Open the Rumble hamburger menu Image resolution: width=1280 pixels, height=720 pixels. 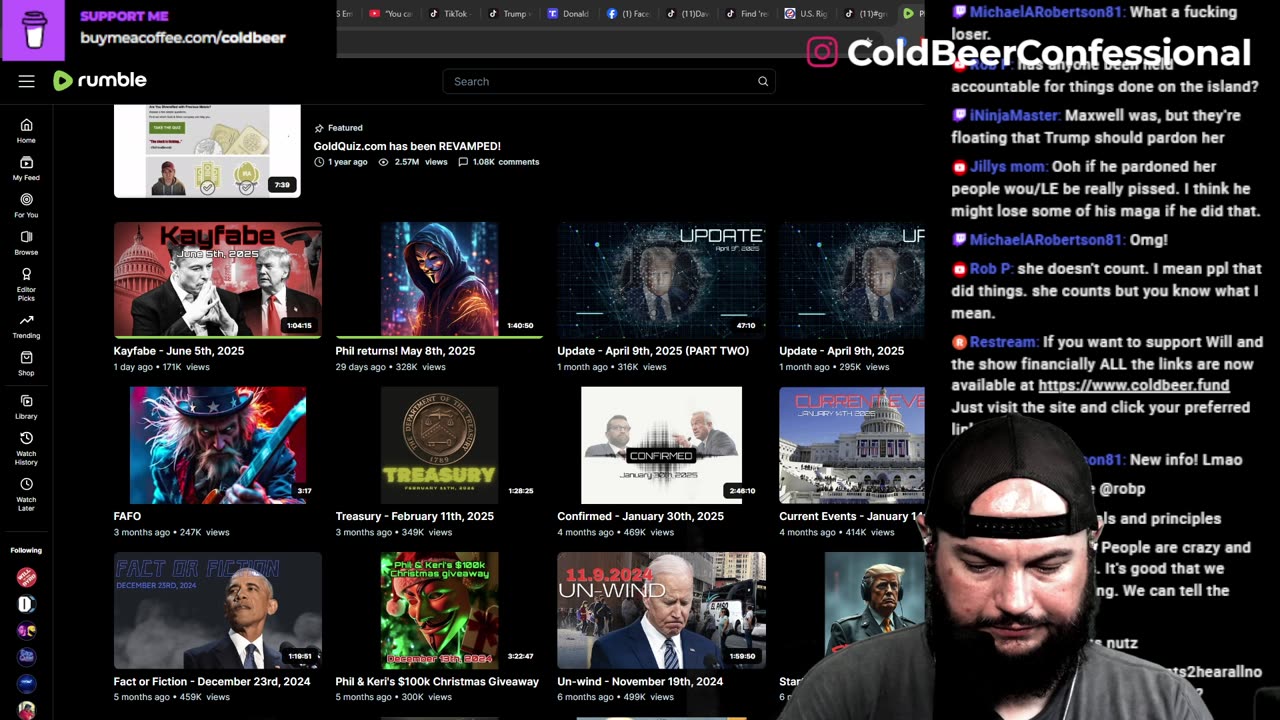click(x=26, y=81)
